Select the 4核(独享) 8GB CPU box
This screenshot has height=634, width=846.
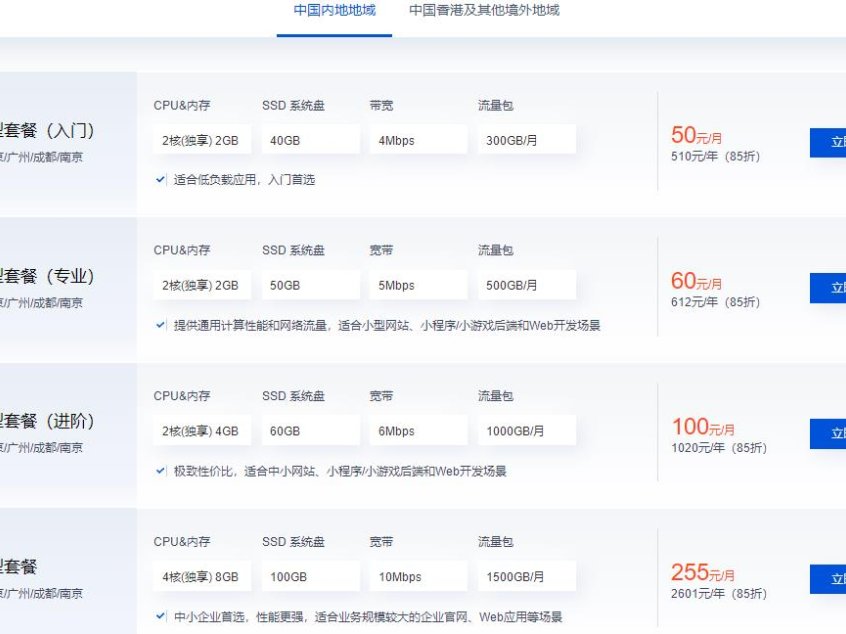pos(202,577)
